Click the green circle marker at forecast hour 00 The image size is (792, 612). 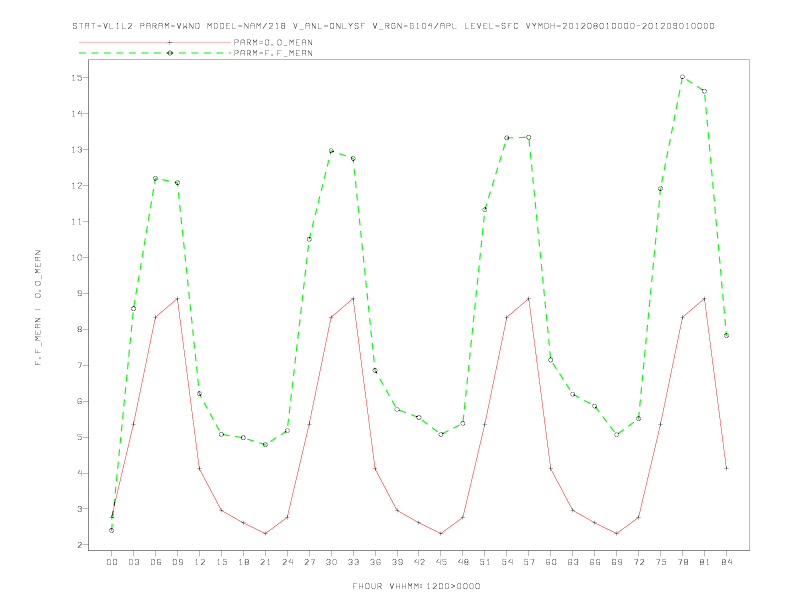112,530
